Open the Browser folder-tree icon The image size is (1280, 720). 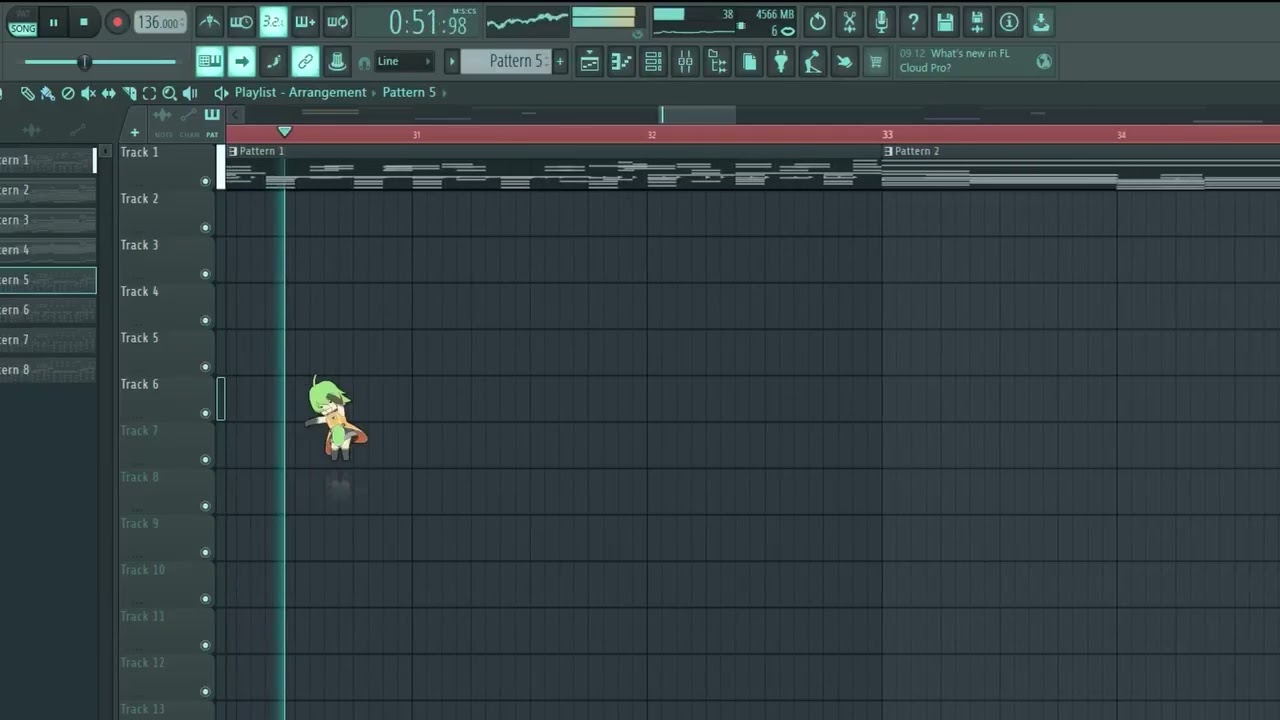717,62
